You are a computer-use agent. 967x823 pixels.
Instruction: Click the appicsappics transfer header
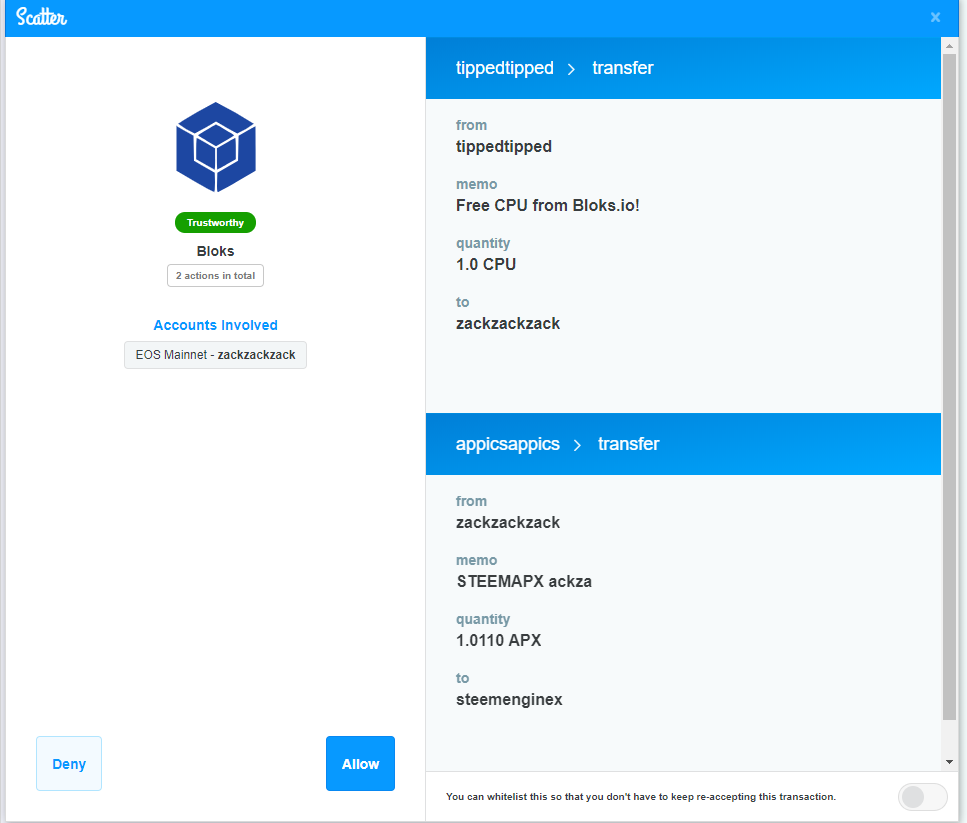point(683,444)
